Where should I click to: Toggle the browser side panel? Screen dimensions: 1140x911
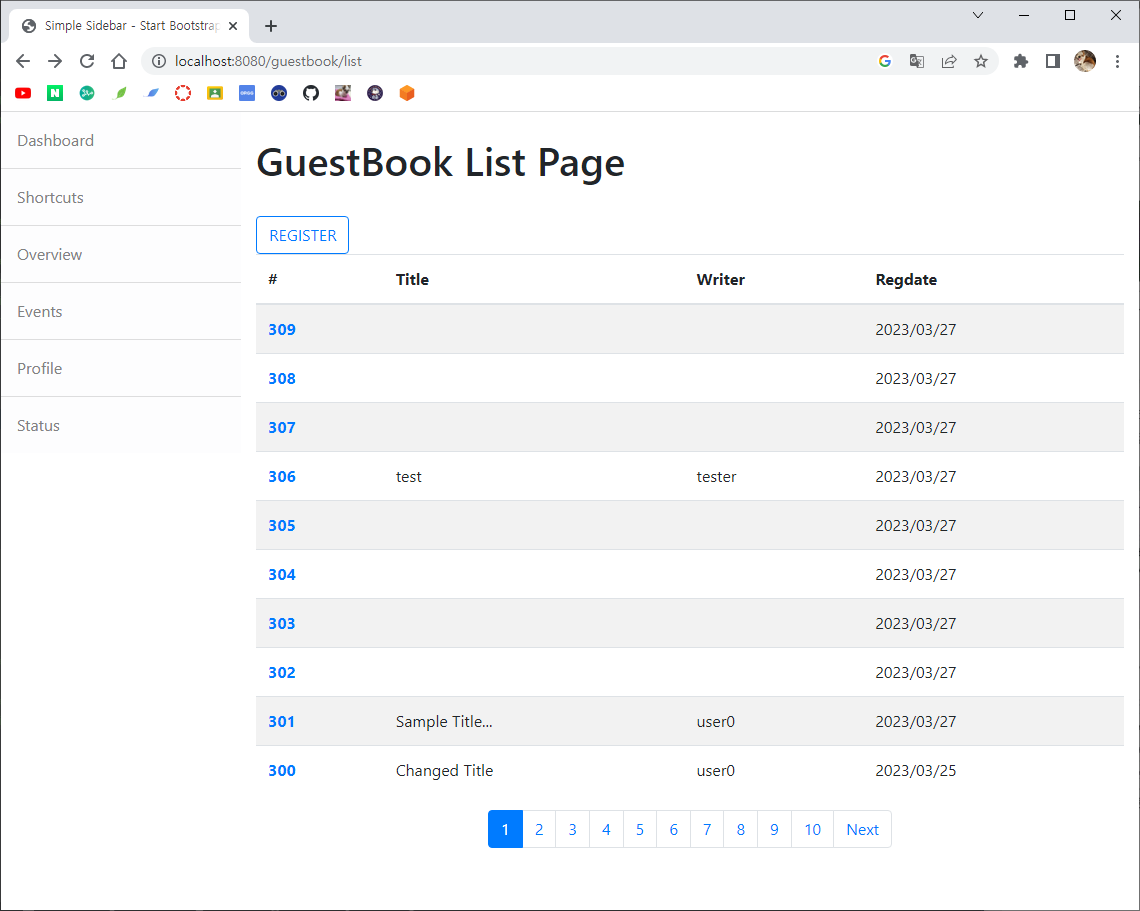point(1053,61)
